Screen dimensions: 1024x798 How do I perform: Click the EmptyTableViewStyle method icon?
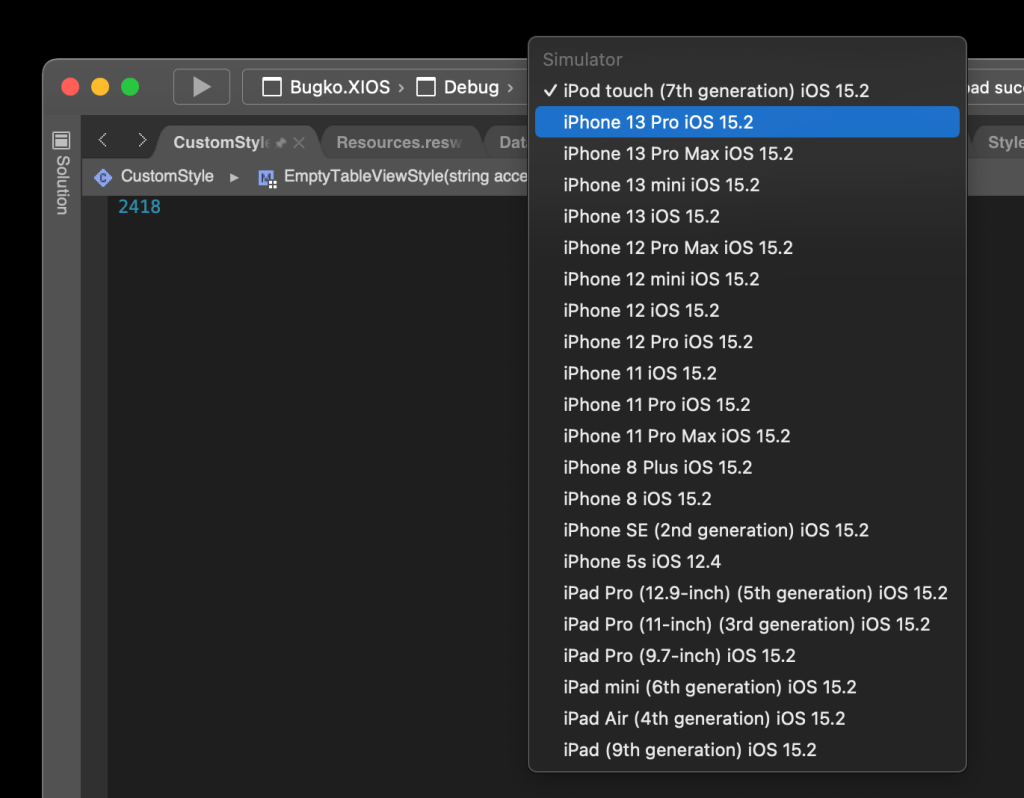(267, 178)
